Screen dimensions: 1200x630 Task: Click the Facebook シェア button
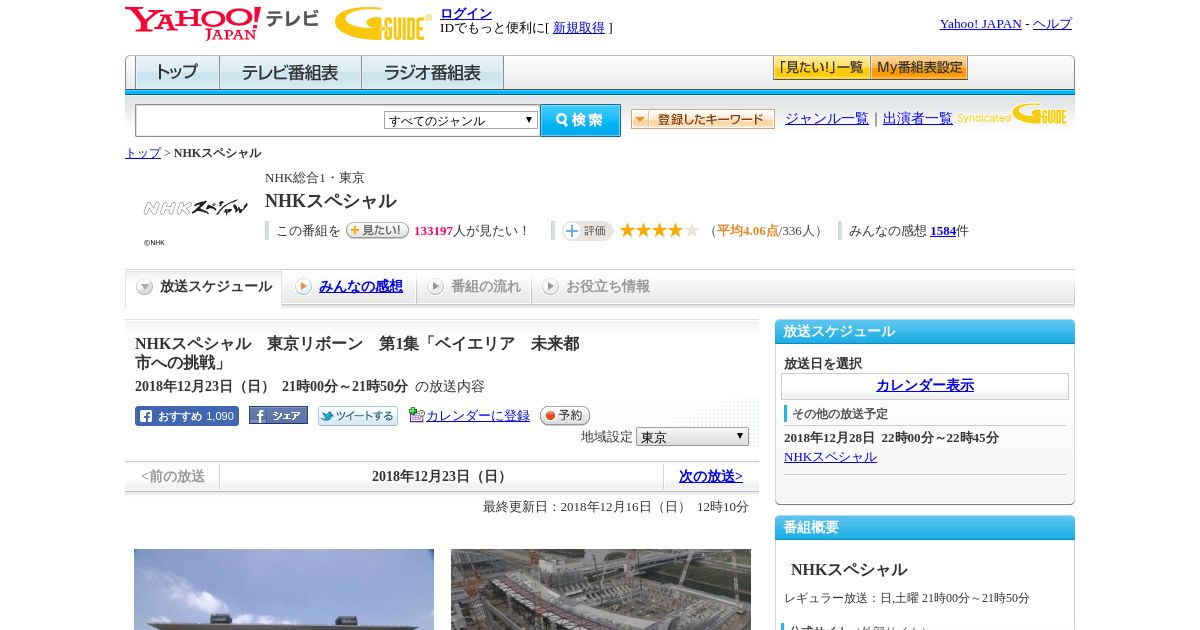coord(278,416)
